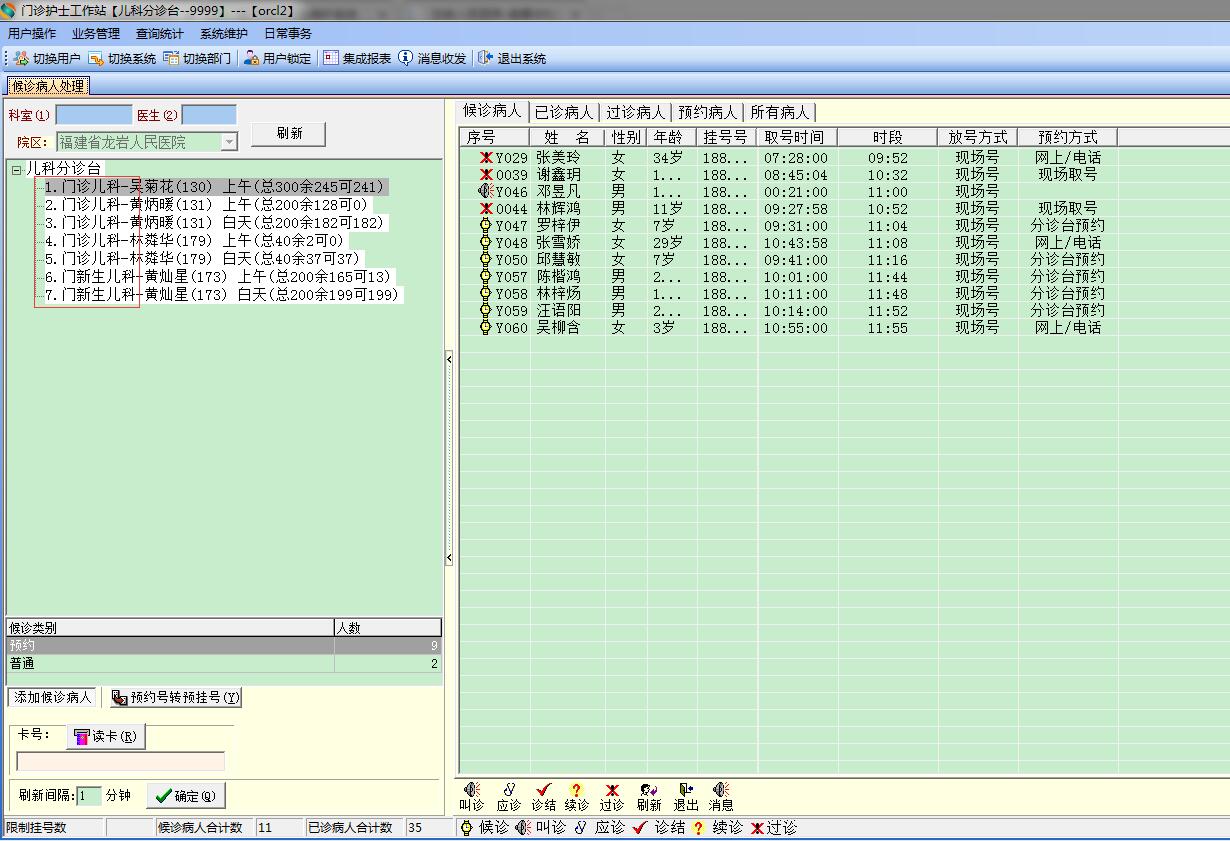The image size is (1230, 841).
Task: Switch to the 已诊病人 tab
Action: click(x=563, y=112)
